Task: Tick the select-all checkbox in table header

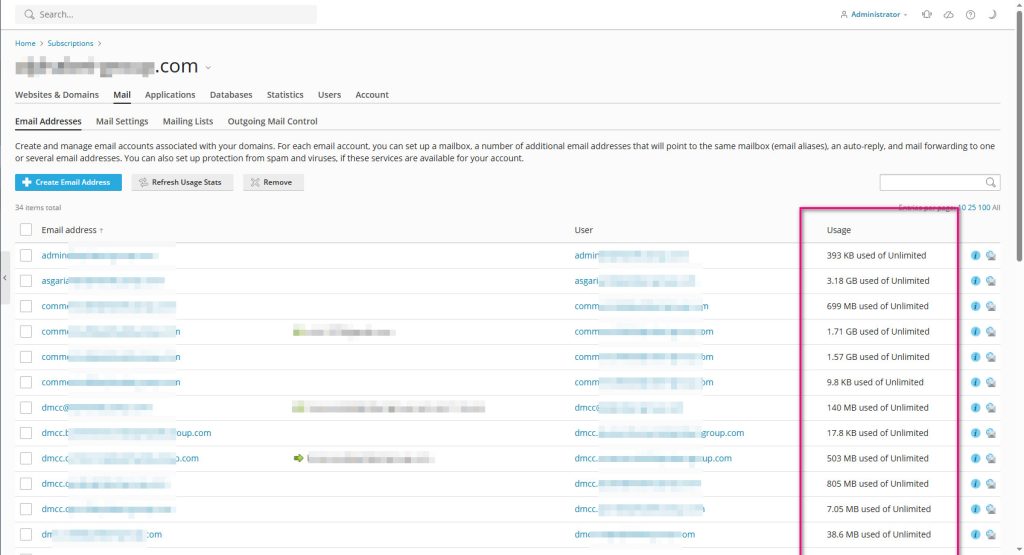Action: 26,230
